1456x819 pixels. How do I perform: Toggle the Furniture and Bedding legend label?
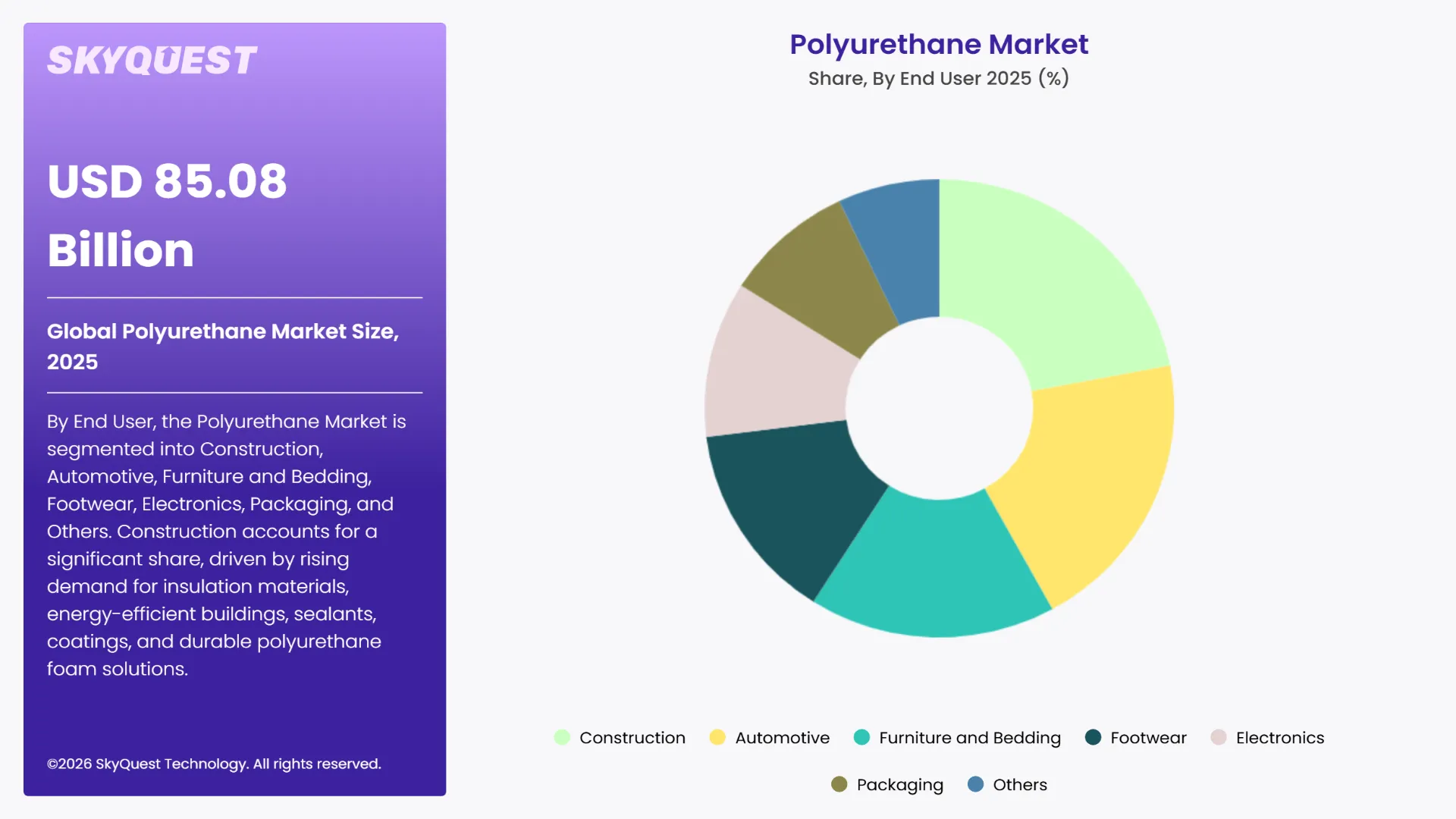click(x=970, y=738)
